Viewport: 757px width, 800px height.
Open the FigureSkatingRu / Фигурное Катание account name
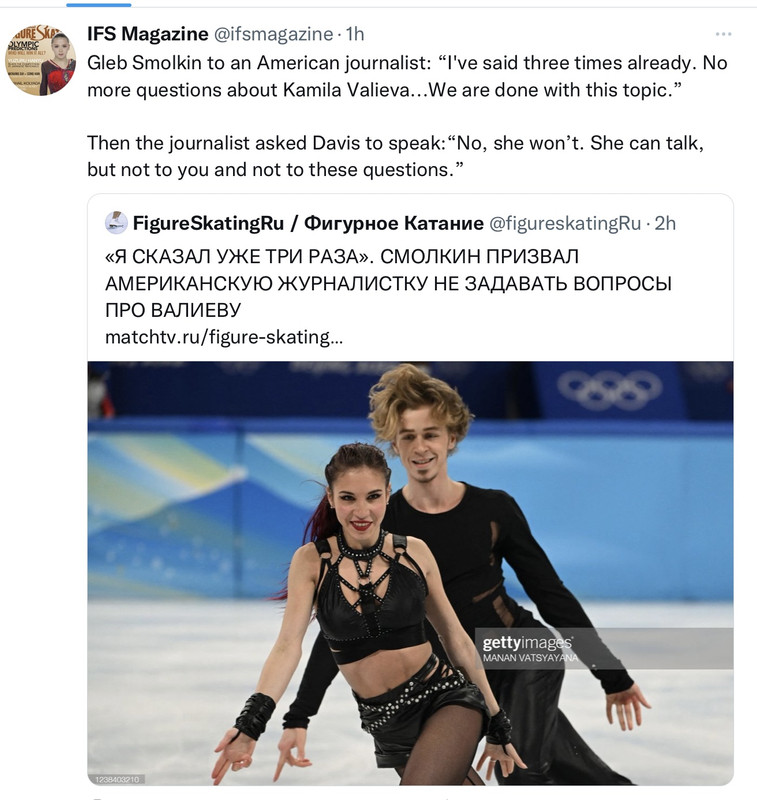click(x=308, y=223)
